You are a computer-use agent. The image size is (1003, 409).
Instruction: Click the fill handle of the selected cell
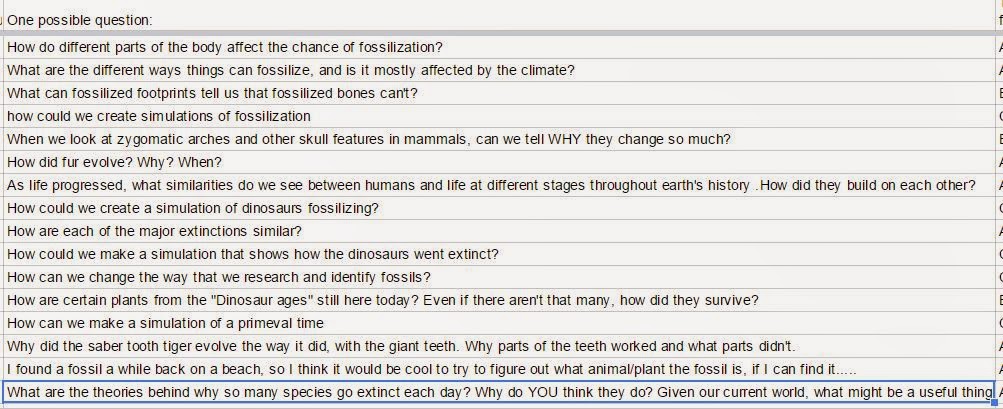[x=995, y=403]
